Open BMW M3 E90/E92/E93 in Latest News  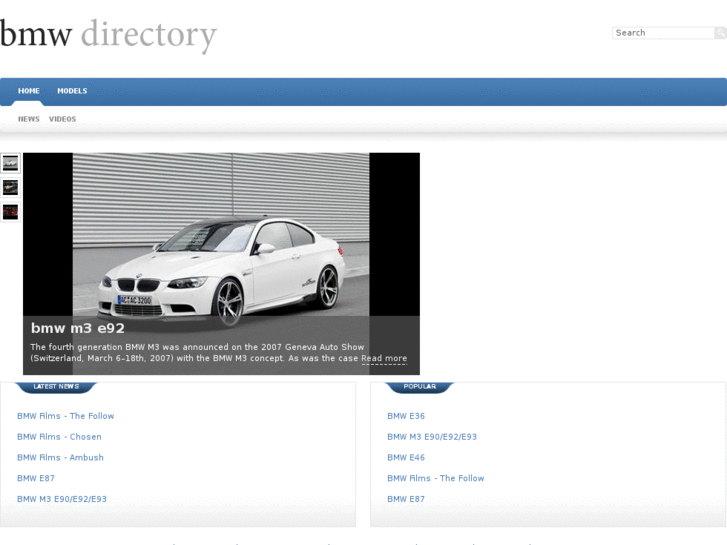click(x=62, y=499)
